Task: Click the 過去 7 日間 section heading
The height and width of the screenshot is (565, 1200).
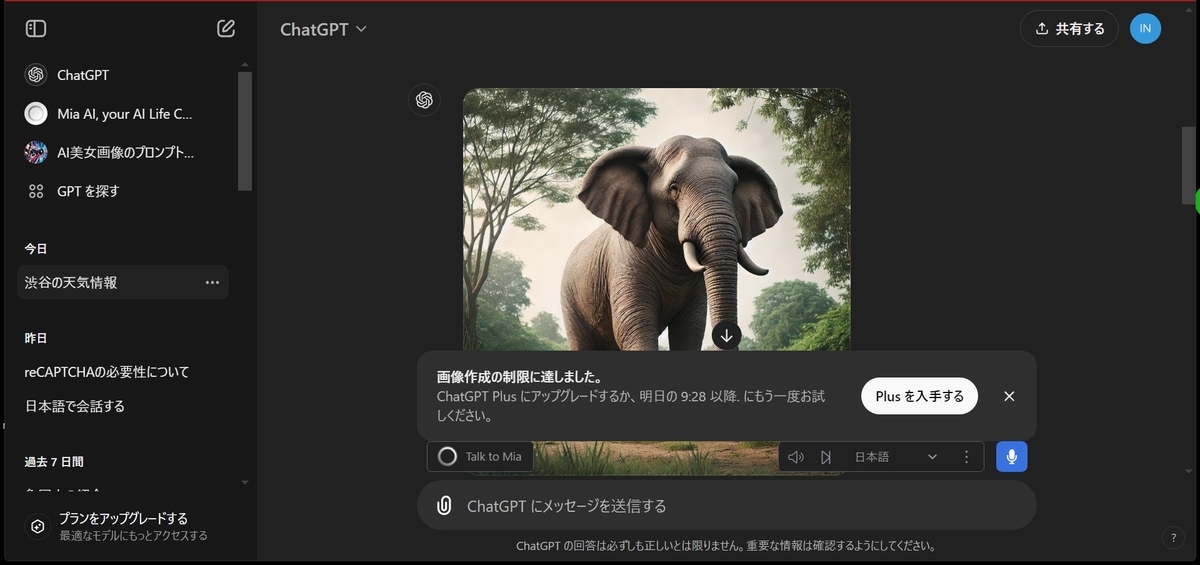Action: [x=54, y=462]
